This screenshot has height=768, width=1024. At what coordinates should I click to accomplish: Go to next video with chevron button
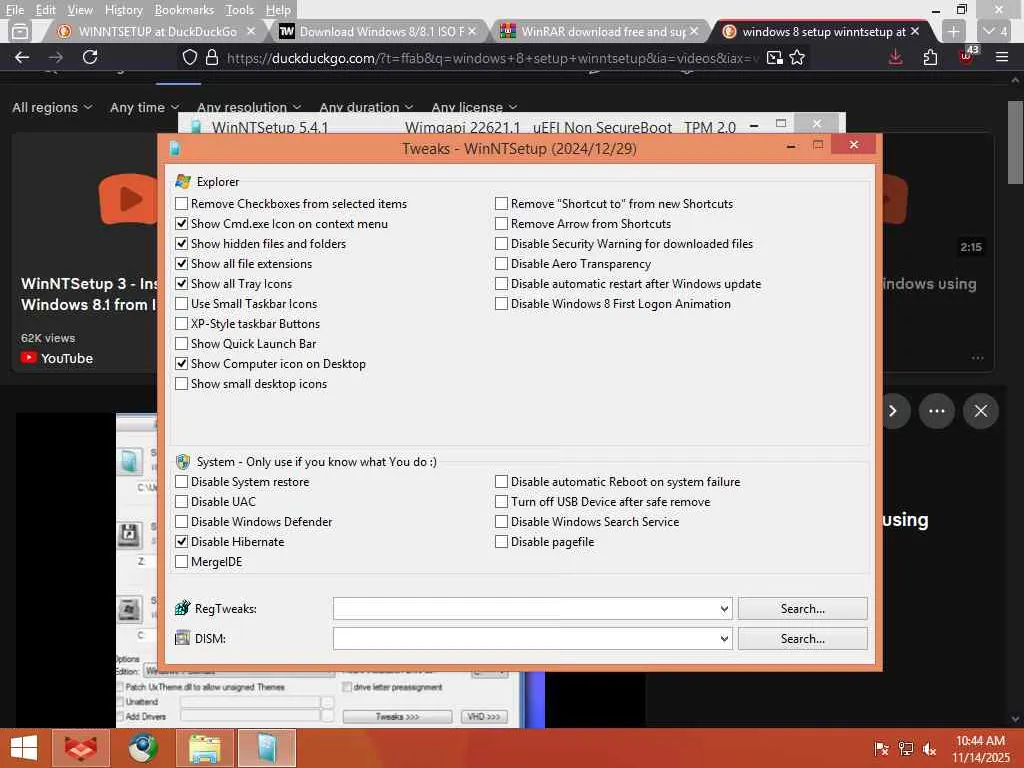(x=893, y=411)
